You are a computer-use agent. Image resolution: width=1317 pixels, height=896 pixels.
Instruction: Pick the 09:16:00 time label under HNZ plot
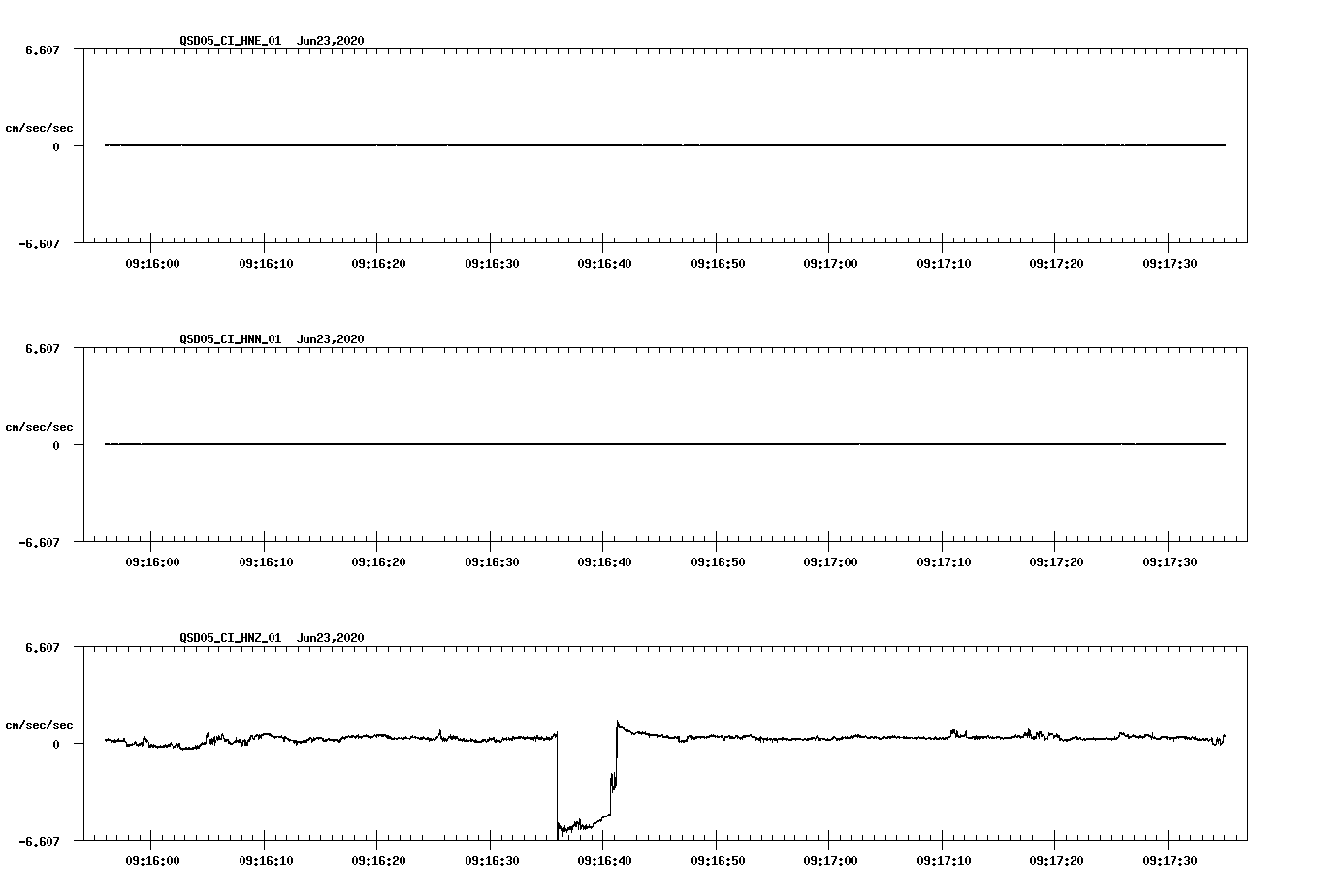coord(152,861)
